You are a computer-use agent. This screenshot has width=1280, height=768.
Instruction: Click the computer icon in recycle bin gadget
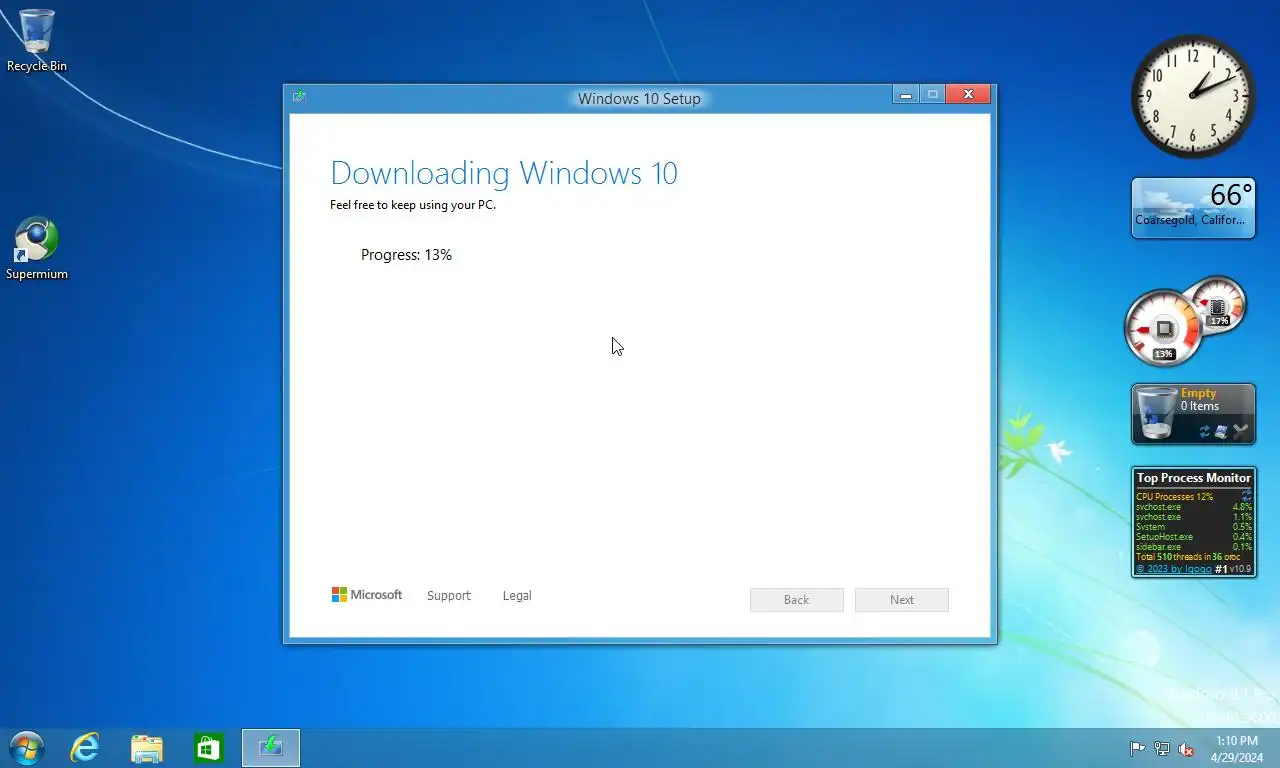pyautogui.click(x=1222, y=432)
